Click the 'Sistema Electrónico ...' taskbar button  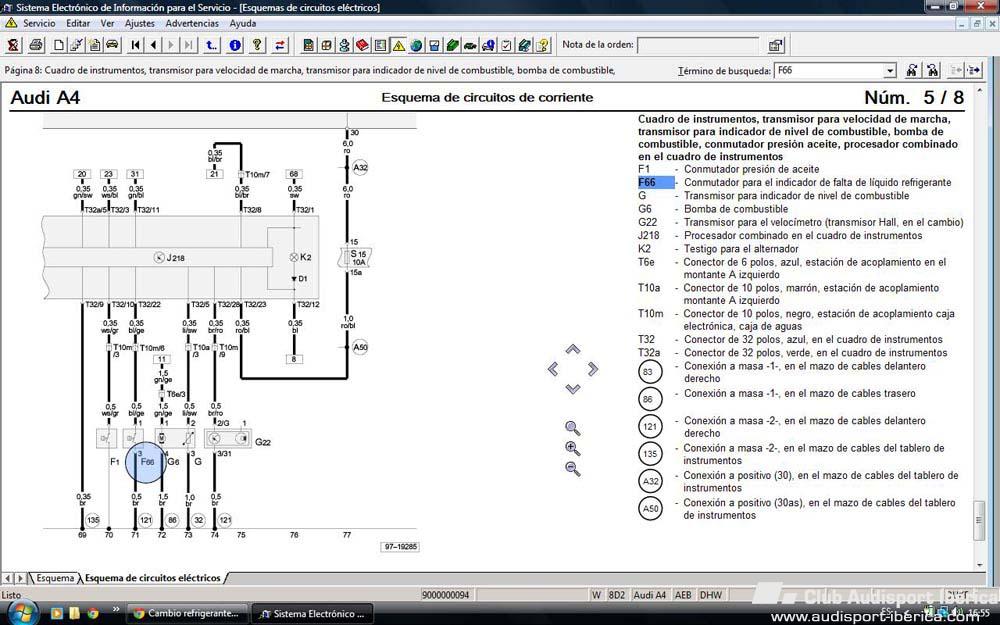[312, 614]
